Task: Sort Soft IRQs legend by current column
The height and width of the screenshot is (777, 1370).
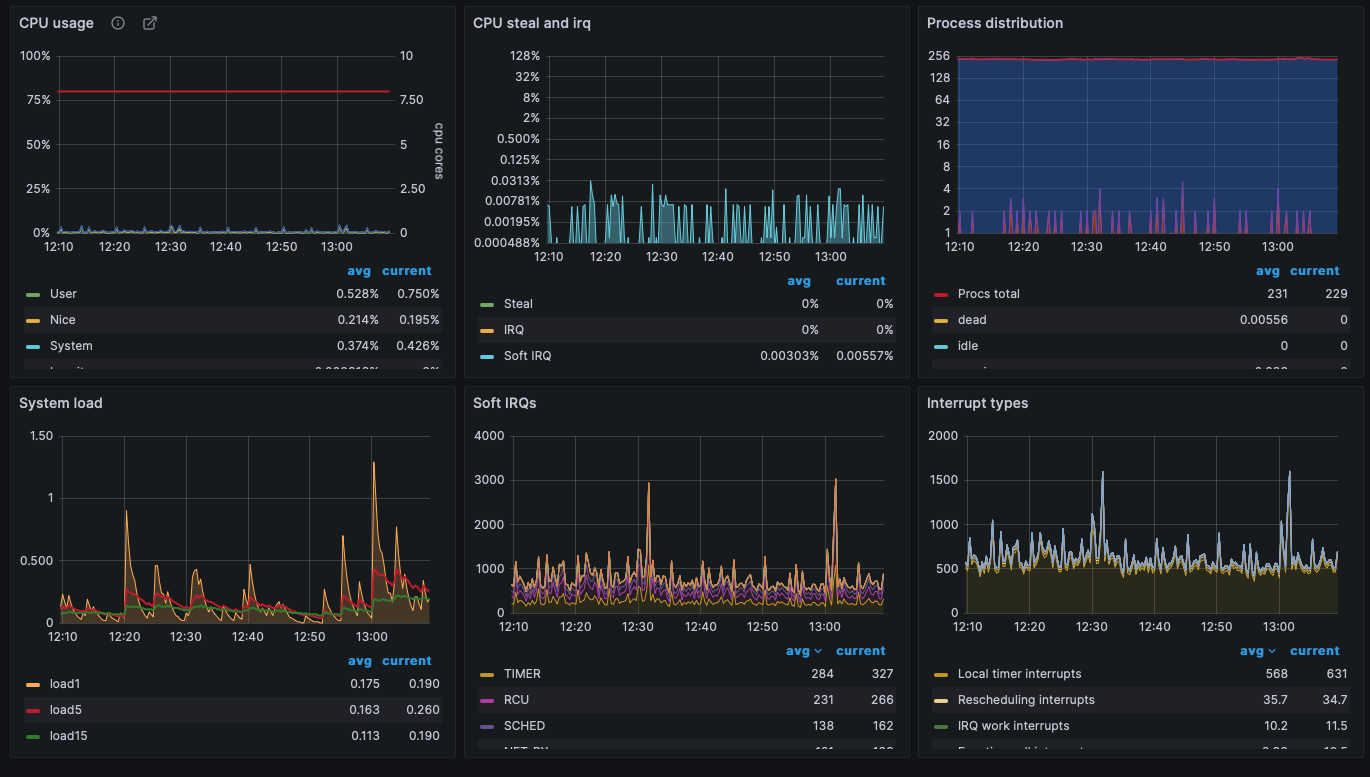Action: click(861, 651)
